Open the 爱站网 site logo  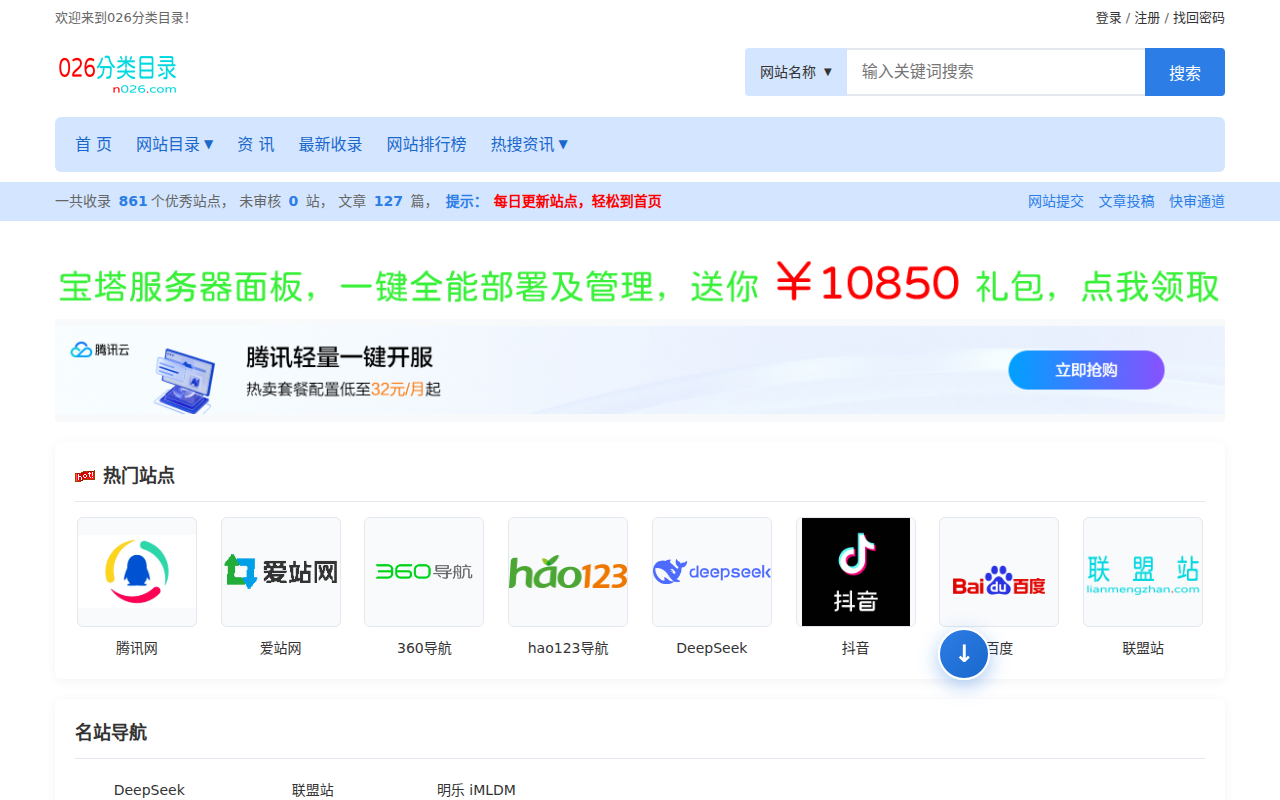coord(281,572)
